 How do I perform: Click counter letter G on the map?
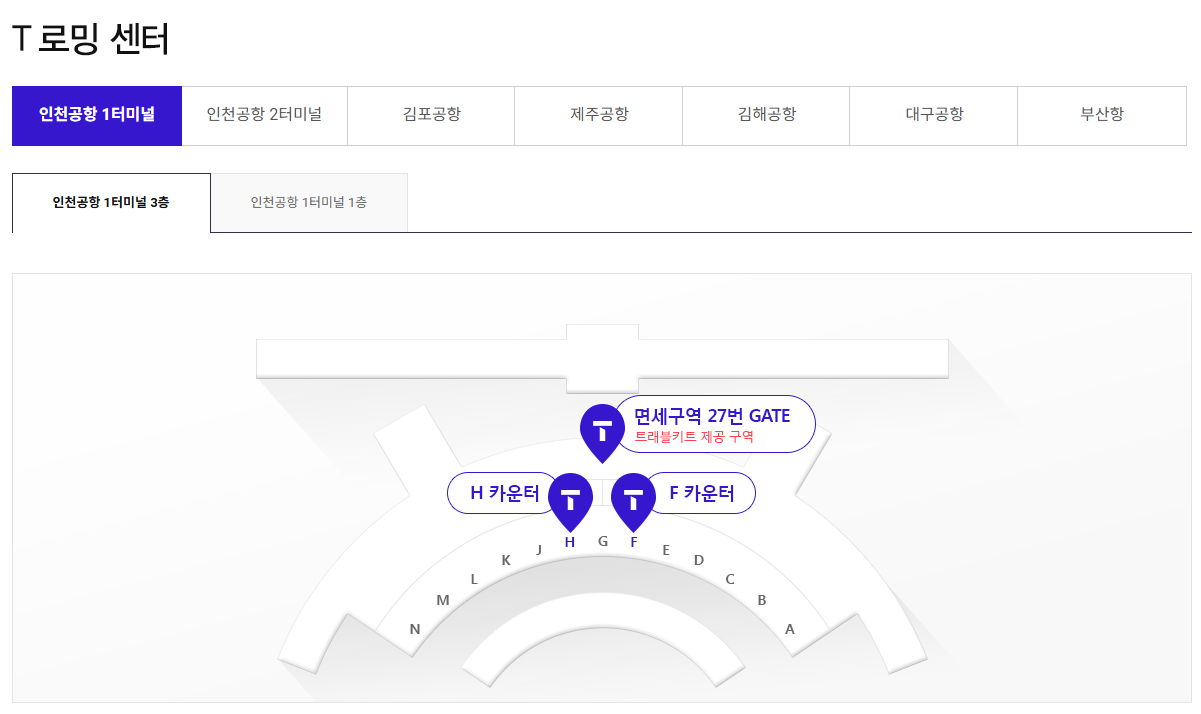tap(603, 541)
